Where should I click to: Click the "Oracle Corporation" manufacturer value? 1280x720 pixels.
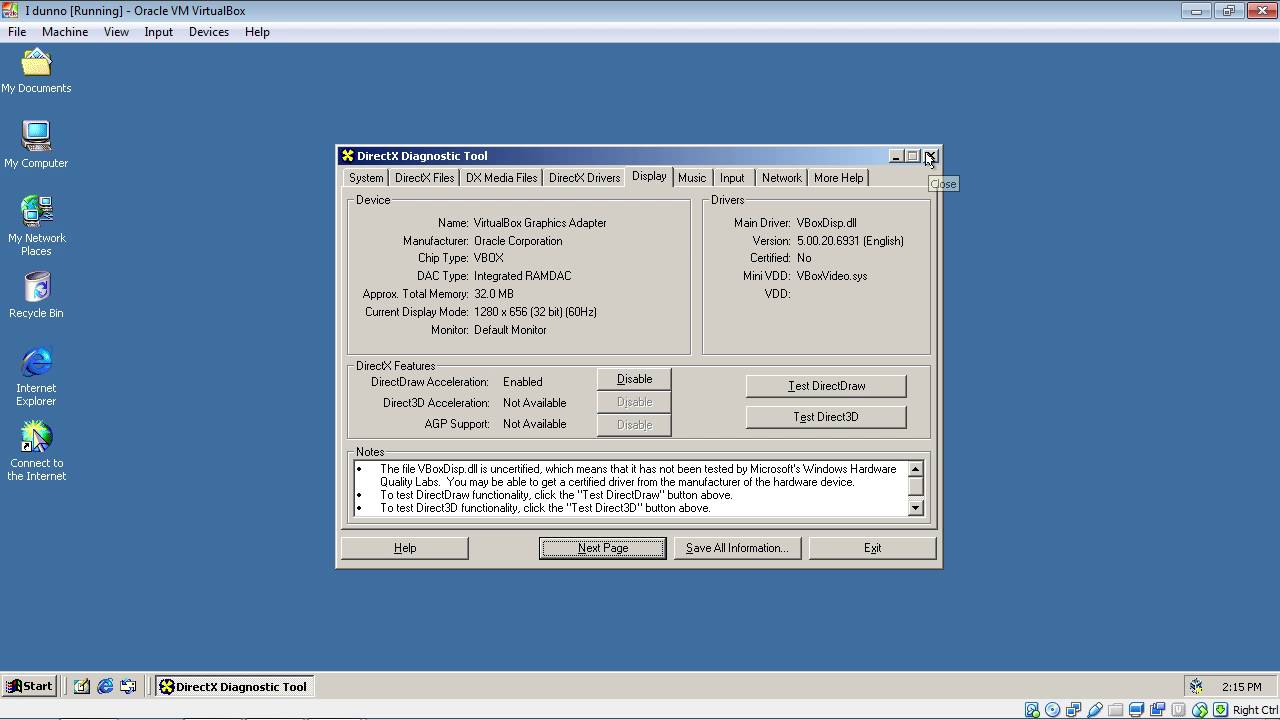(518, 241)
